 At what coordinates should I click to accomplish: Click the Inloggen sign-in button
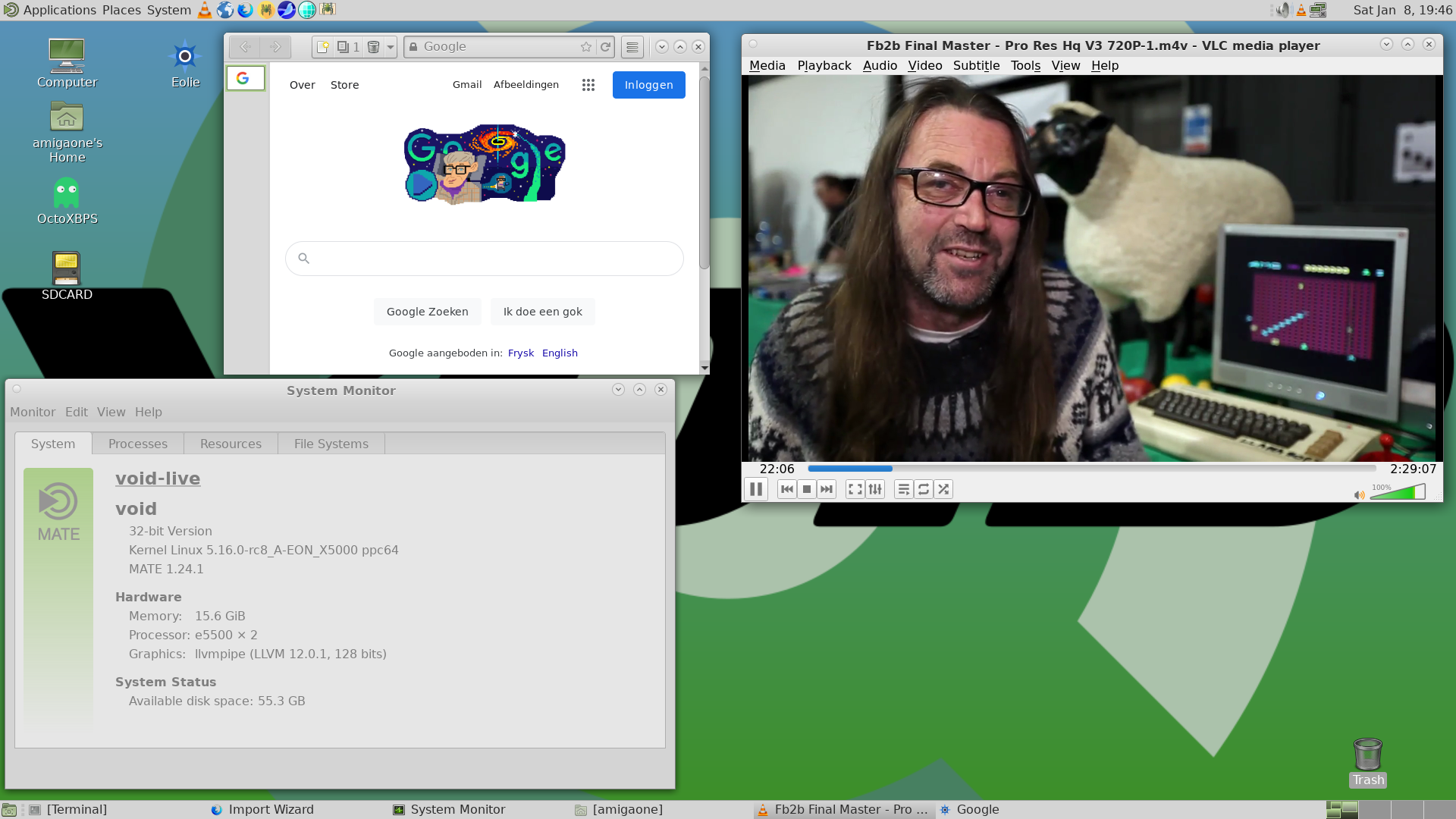tap(648, 85)
